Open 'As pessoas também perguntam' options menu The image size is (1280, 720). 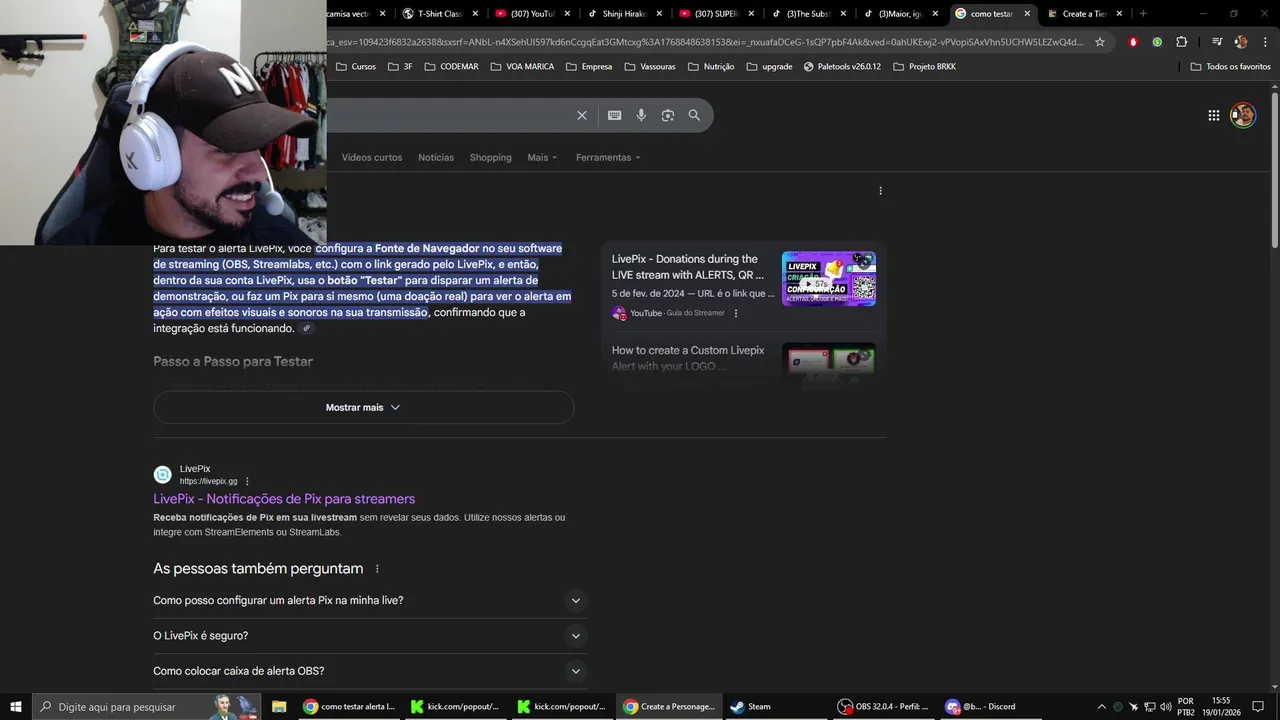[377, 569]
